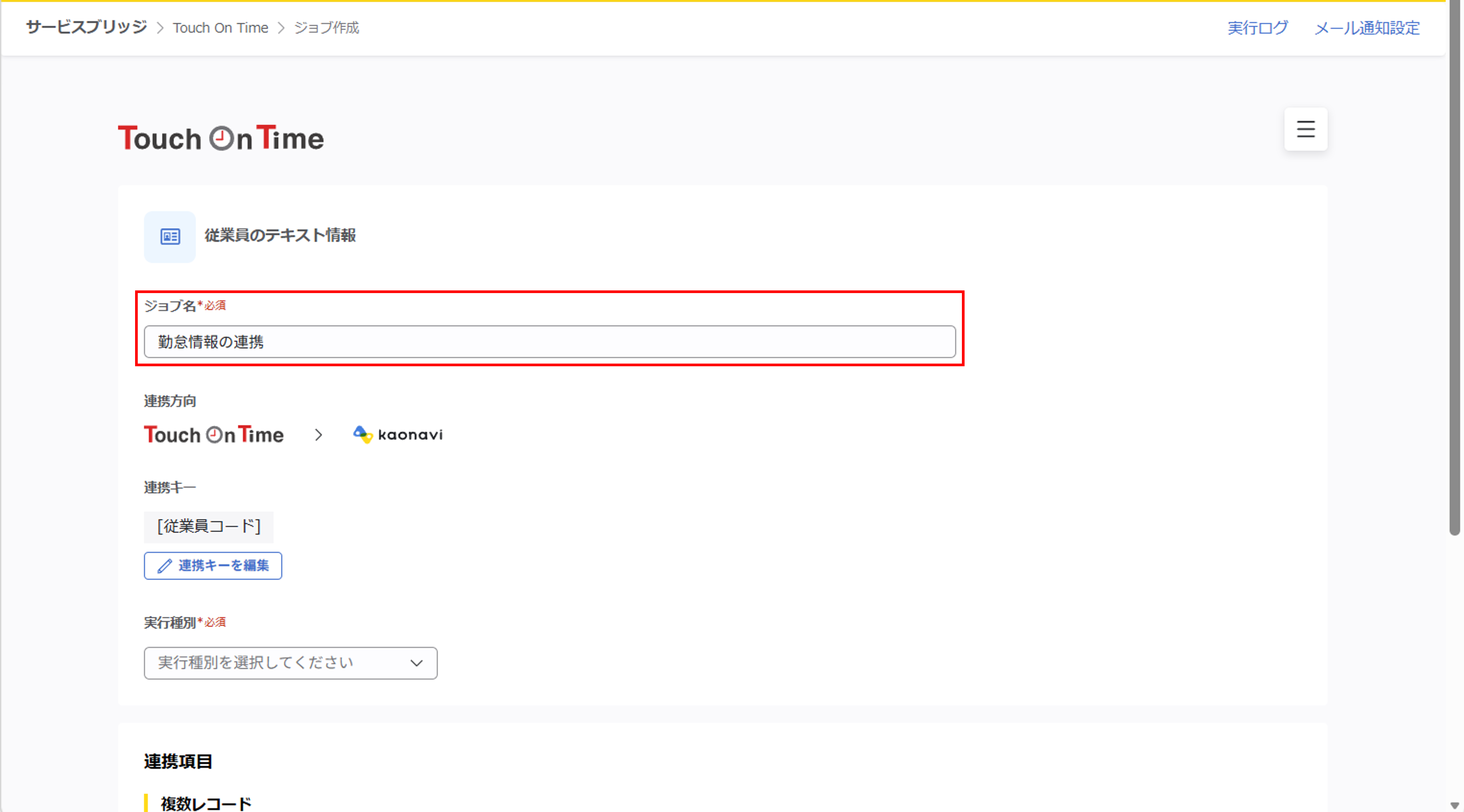1464x812 pixels.
Task: Click the ジョブ名 required label
Action: (x=185, y=306)
